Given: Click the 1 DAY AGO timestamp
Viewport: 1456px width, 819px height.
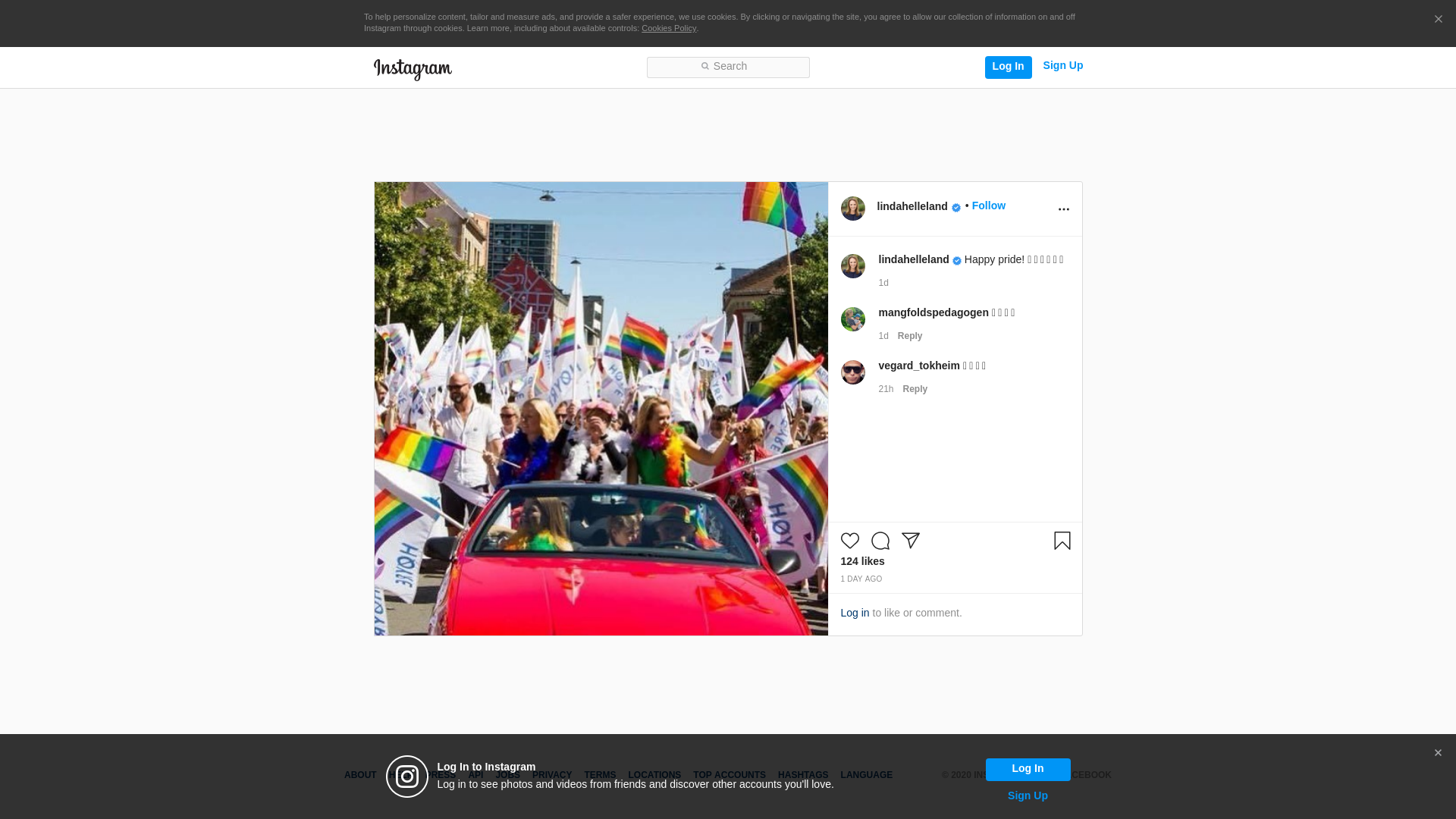Looking at the screenshot, I should coord(861,579).
